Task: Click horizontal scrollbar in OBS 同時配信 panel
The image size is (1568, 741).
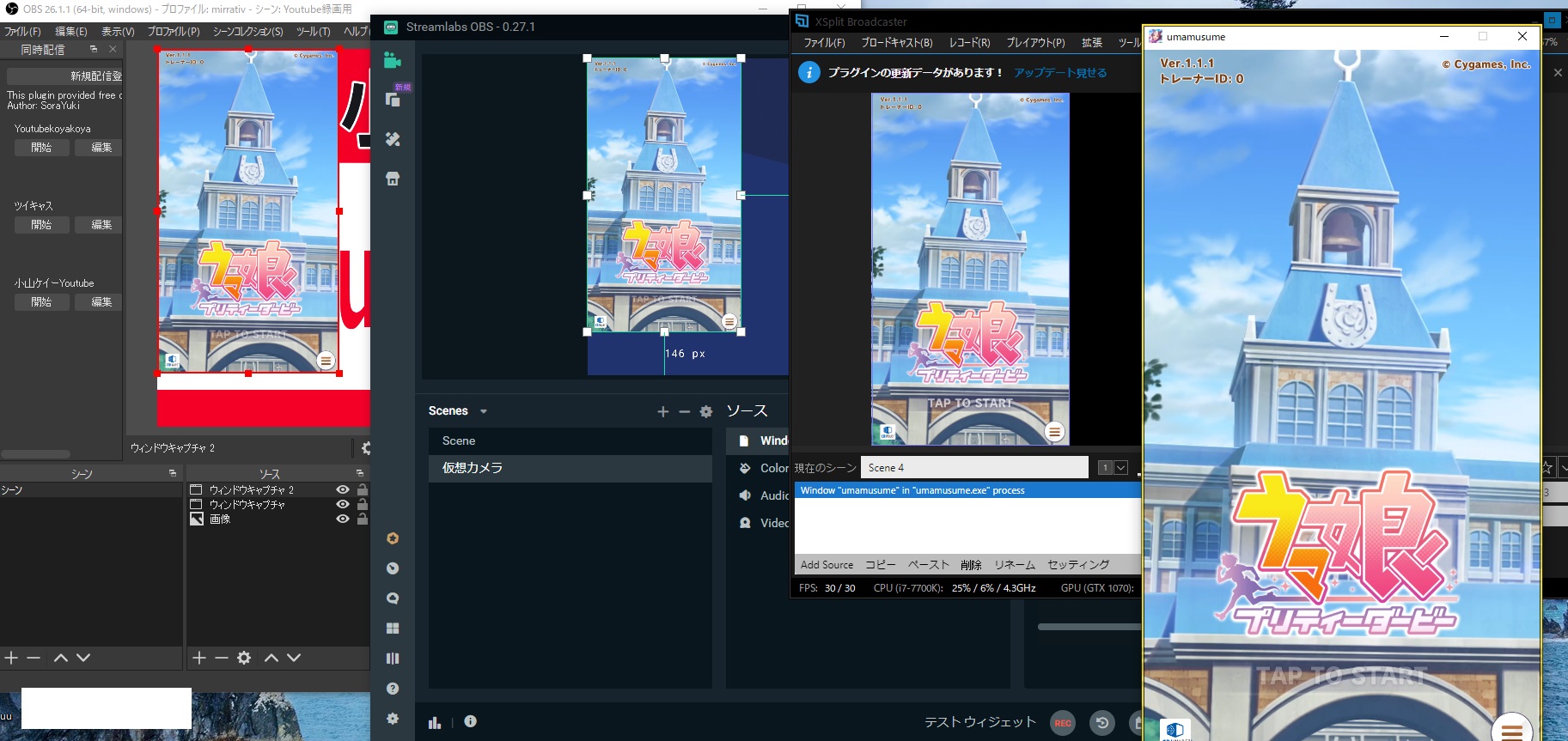Action: pos(36,454)
